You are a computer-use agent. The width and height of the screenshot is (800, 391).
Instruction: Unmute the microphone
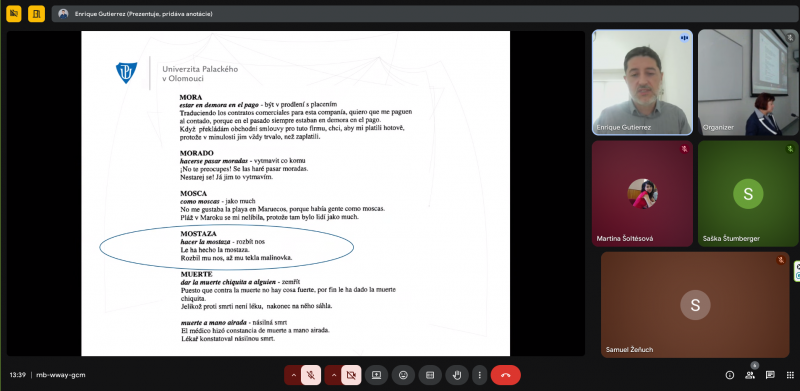311,375
